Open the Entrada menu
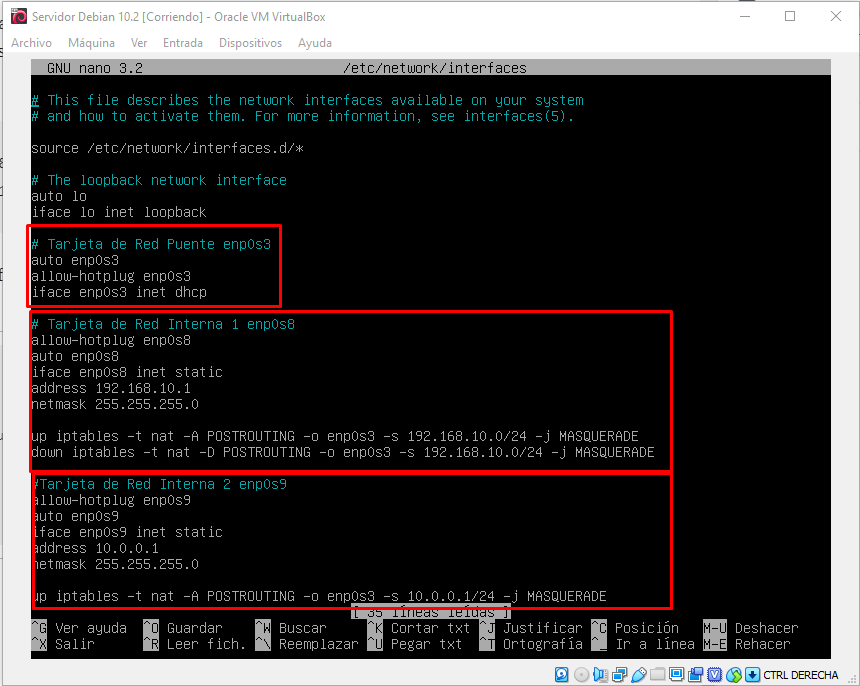 (x=182, y=43)
